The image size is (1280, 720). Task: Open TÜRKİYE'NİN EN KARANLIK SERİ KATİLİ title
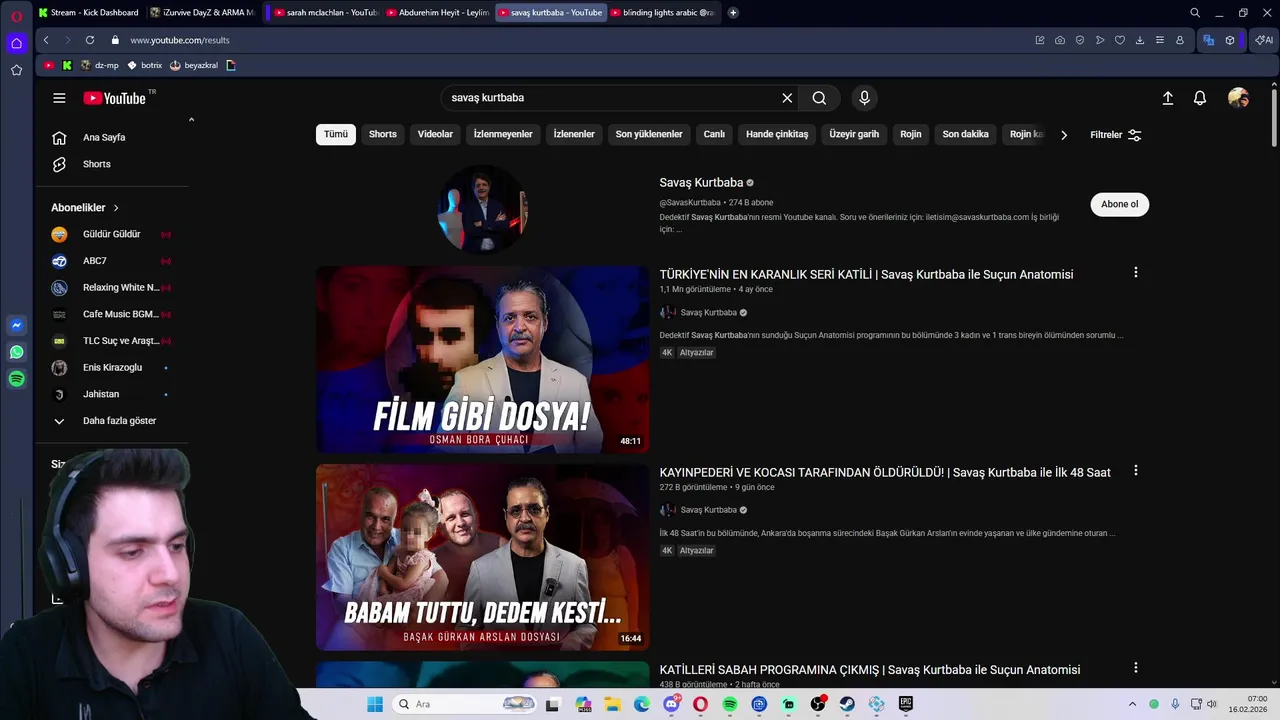pyautogui.click(x=866, y=275)
